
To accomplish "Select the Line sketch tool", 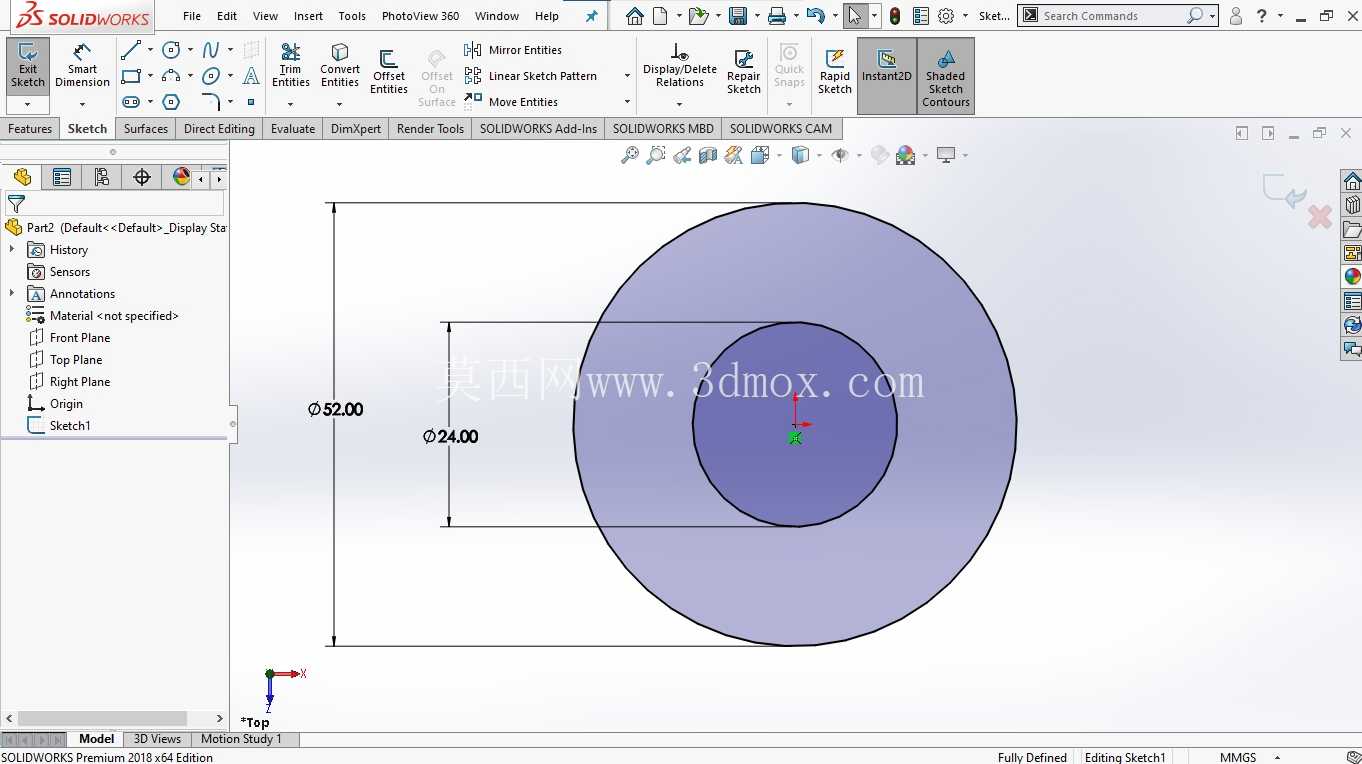I will (131, 50).
